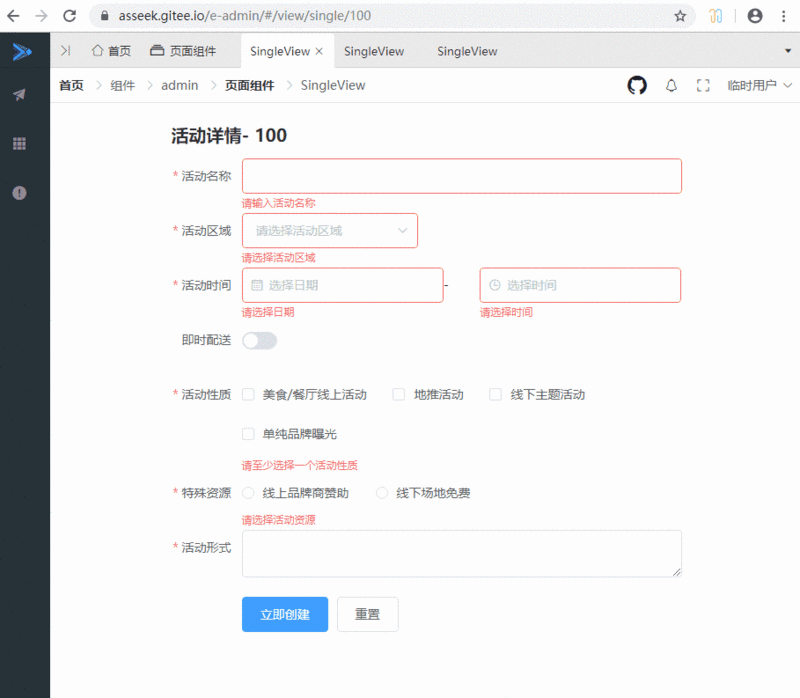The image size is (800, 698).
Task: Switch to the second SingleView tab
Action: (374, 51)
